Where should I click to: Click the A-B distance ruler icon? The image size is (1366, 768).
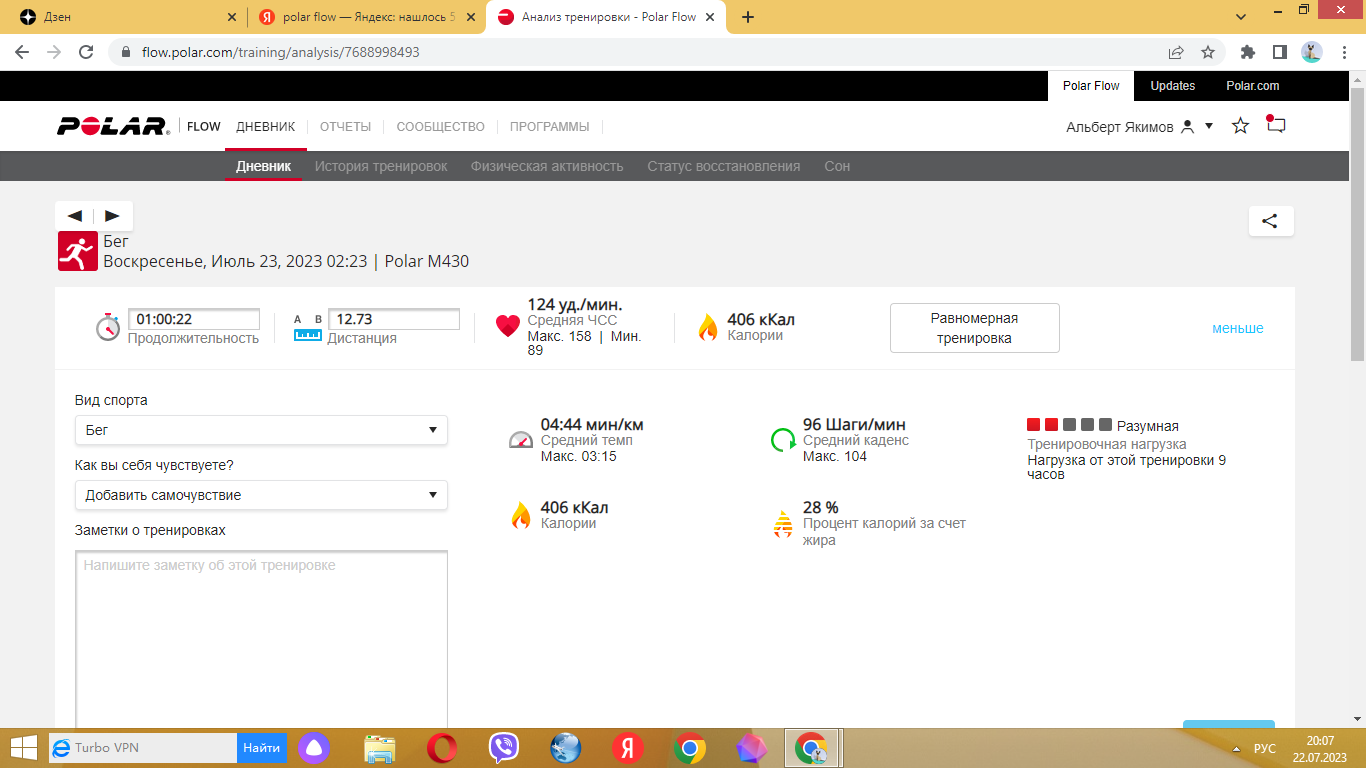point(307,327)
